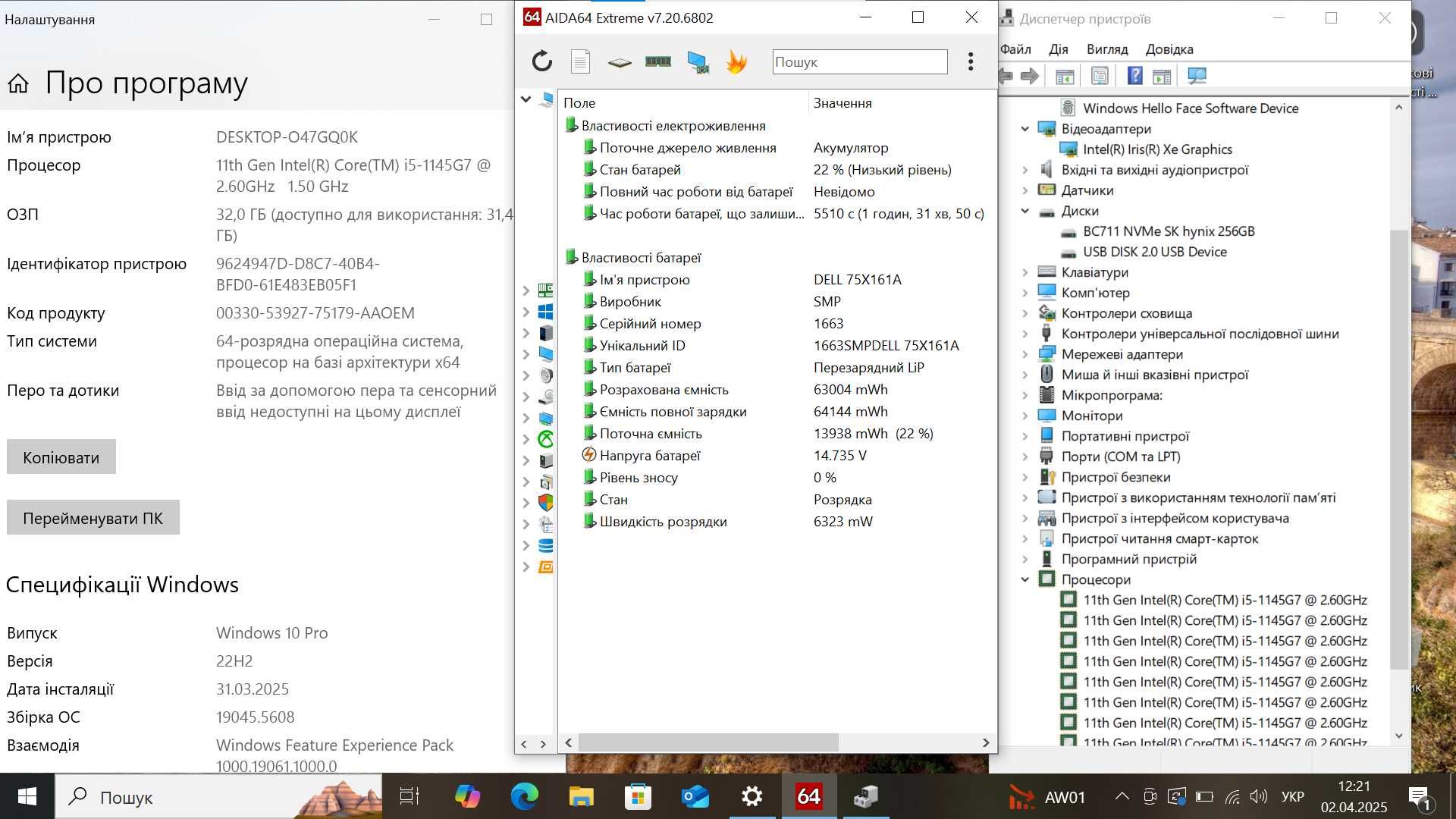Viewport: 1456px width, 819px height.
Task: Click the Копіювати button in Settings
Action: 61,457
